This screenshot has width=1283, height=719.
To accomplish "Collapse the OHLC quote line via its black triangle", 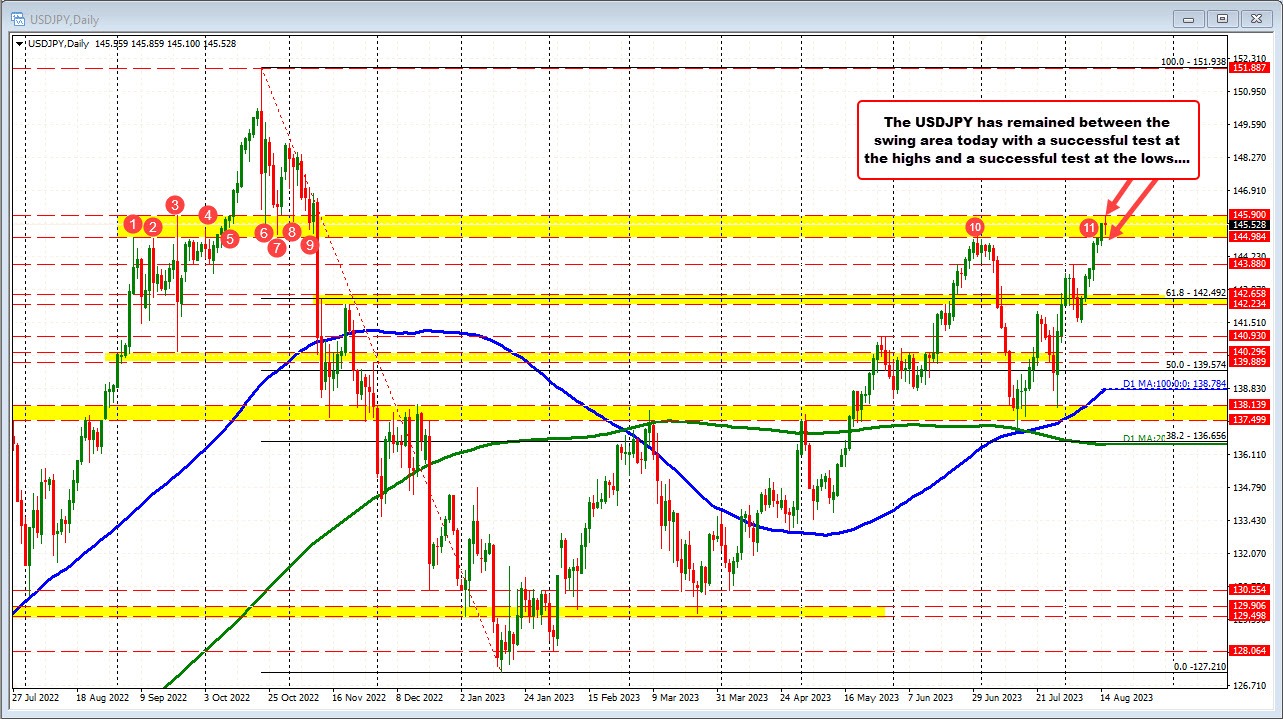I will pyautogui.click(x=19, y=43).
